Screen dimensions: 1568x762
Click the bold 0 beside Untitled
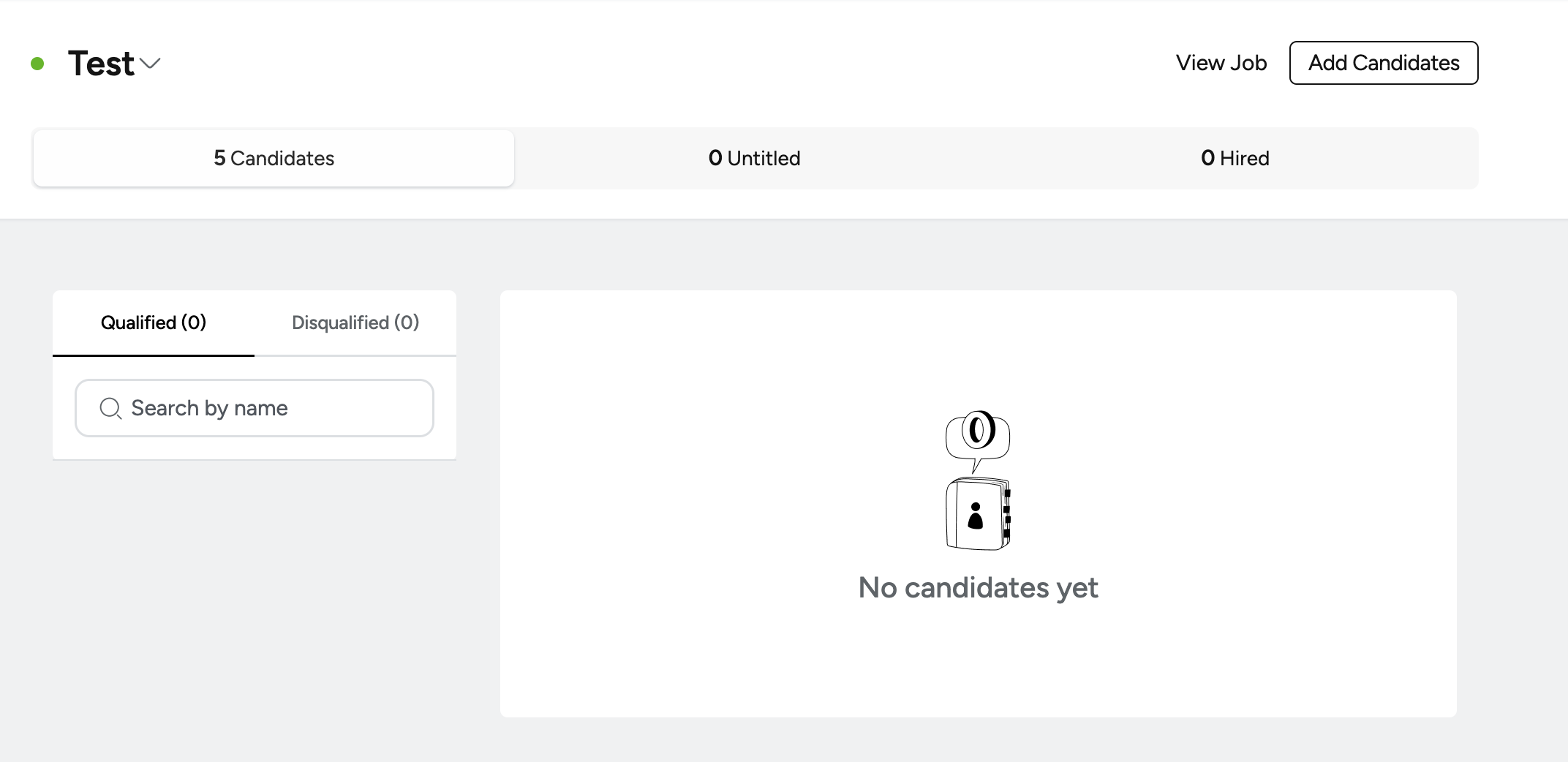[715, 158]
